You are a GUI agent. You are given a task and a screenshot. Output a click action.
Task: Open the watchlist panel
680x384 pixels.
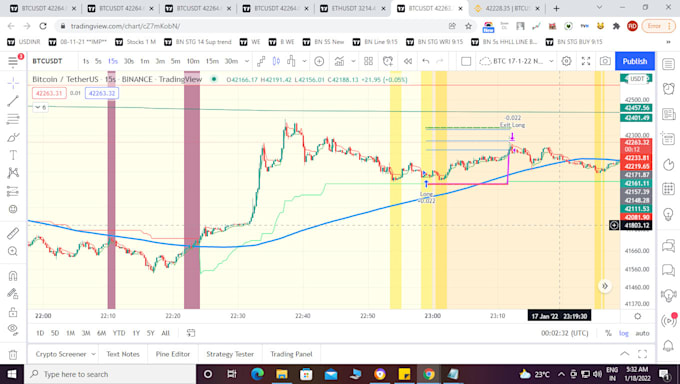pyautogui.click(x=668, y=65)
